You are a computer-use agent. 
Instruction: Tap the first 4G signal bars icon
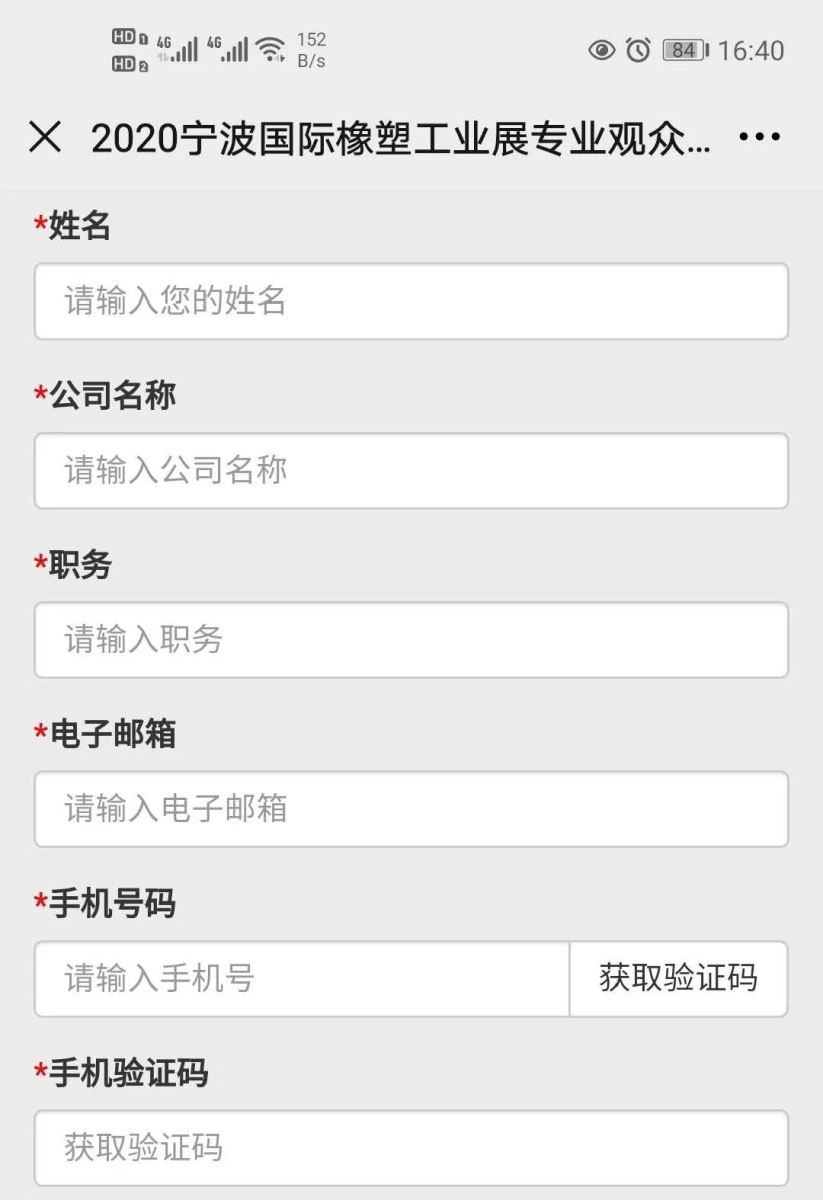(x=178, y=48)
